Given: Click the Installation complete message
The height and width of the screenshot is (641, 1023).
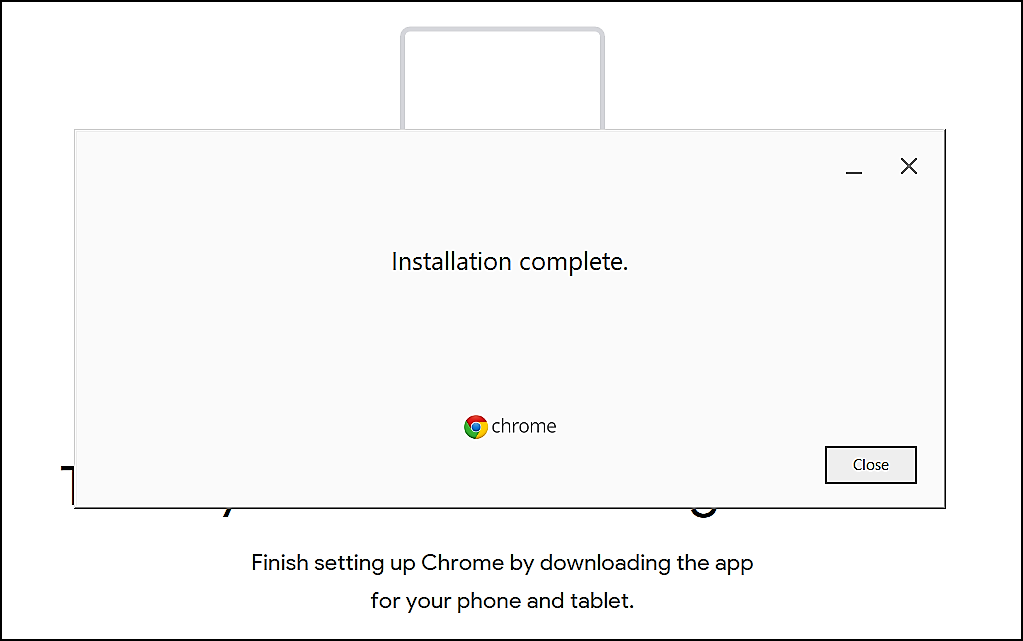Looking at the screenshot, I should pos(510,262).
